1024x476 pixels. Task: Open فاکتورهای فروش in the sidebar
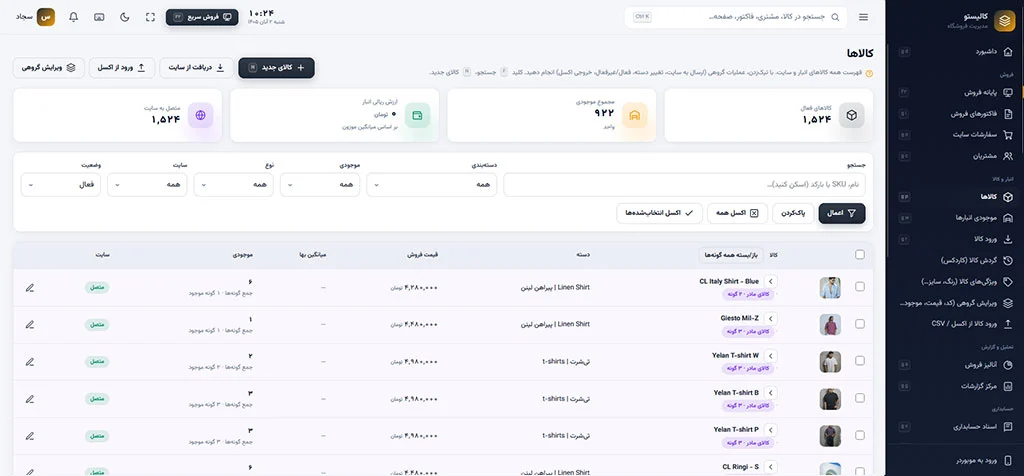(955, 114)
